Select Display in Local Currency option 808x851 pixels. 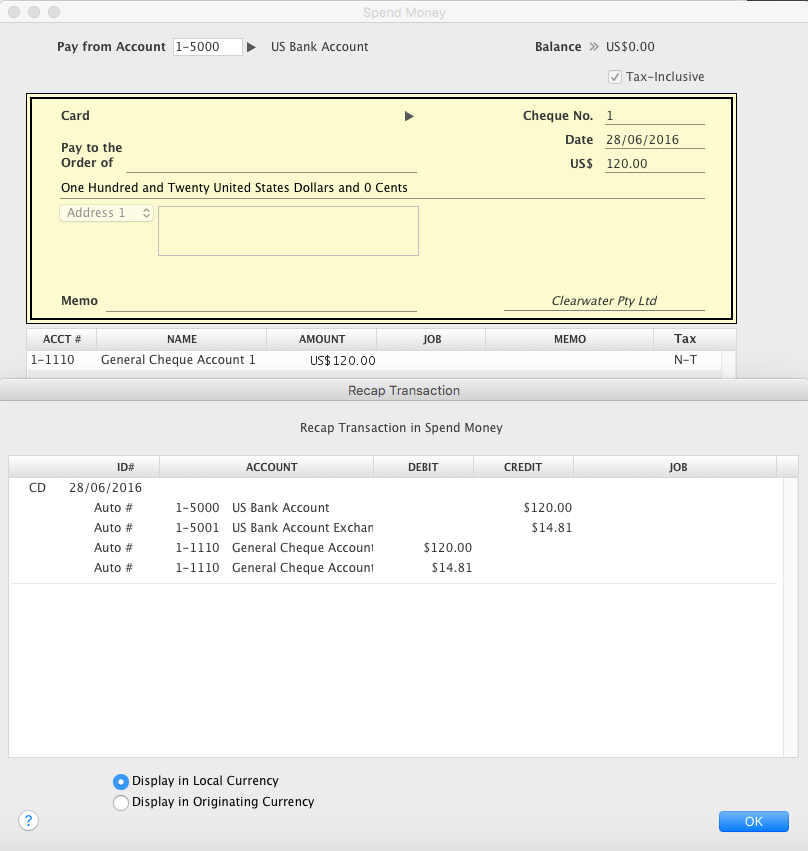point(121,781)
